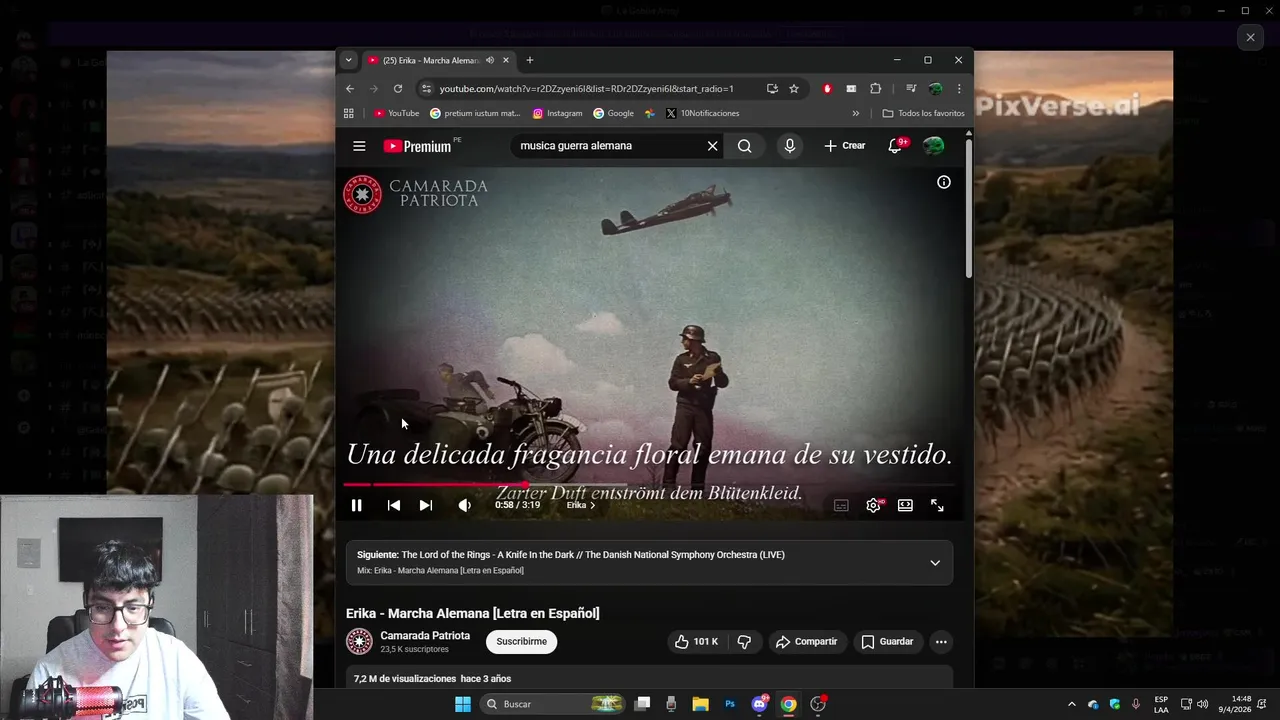Open pretium iustum mat... bookmark
1280x720 pixels.
click(475, 113)
